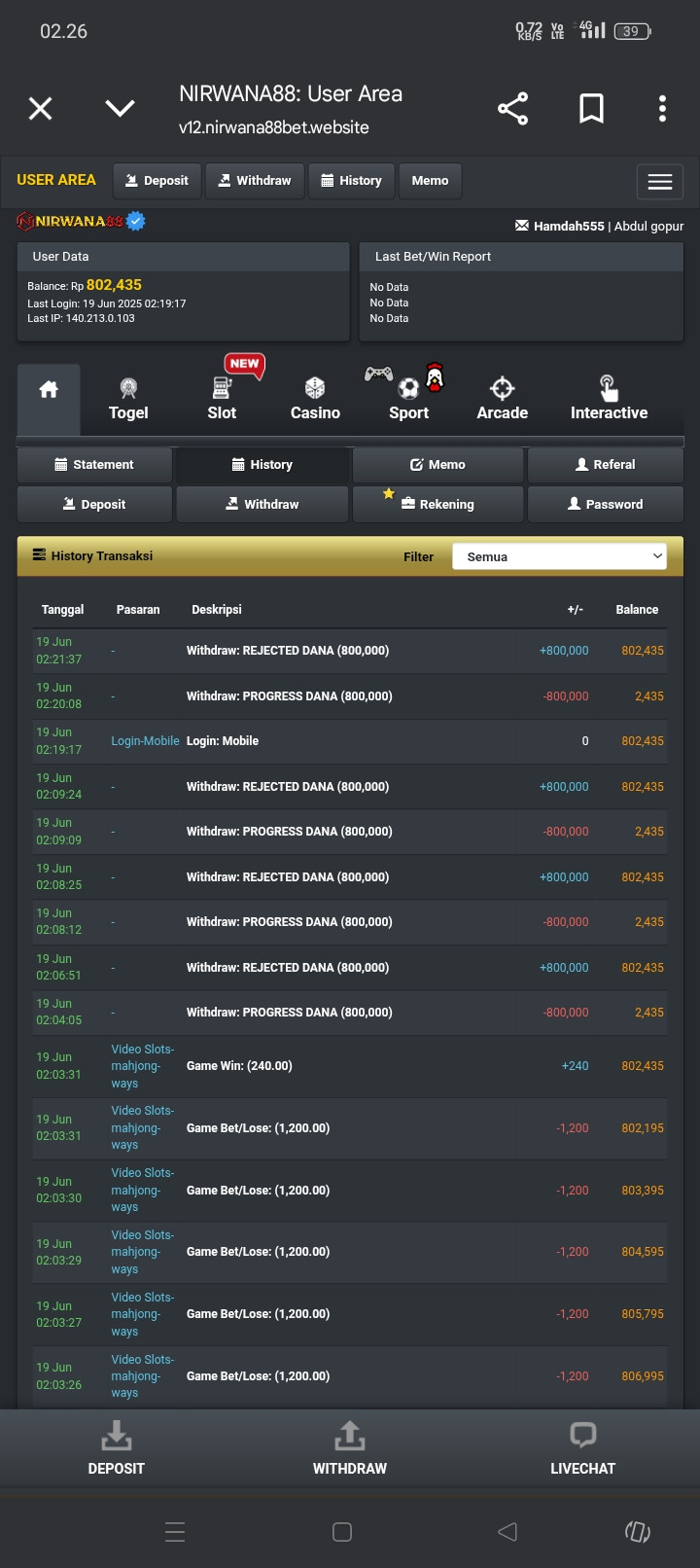Screen dimensions: 700x1568
Task: Click the USER AREA heading label
Action: [56, 180]
